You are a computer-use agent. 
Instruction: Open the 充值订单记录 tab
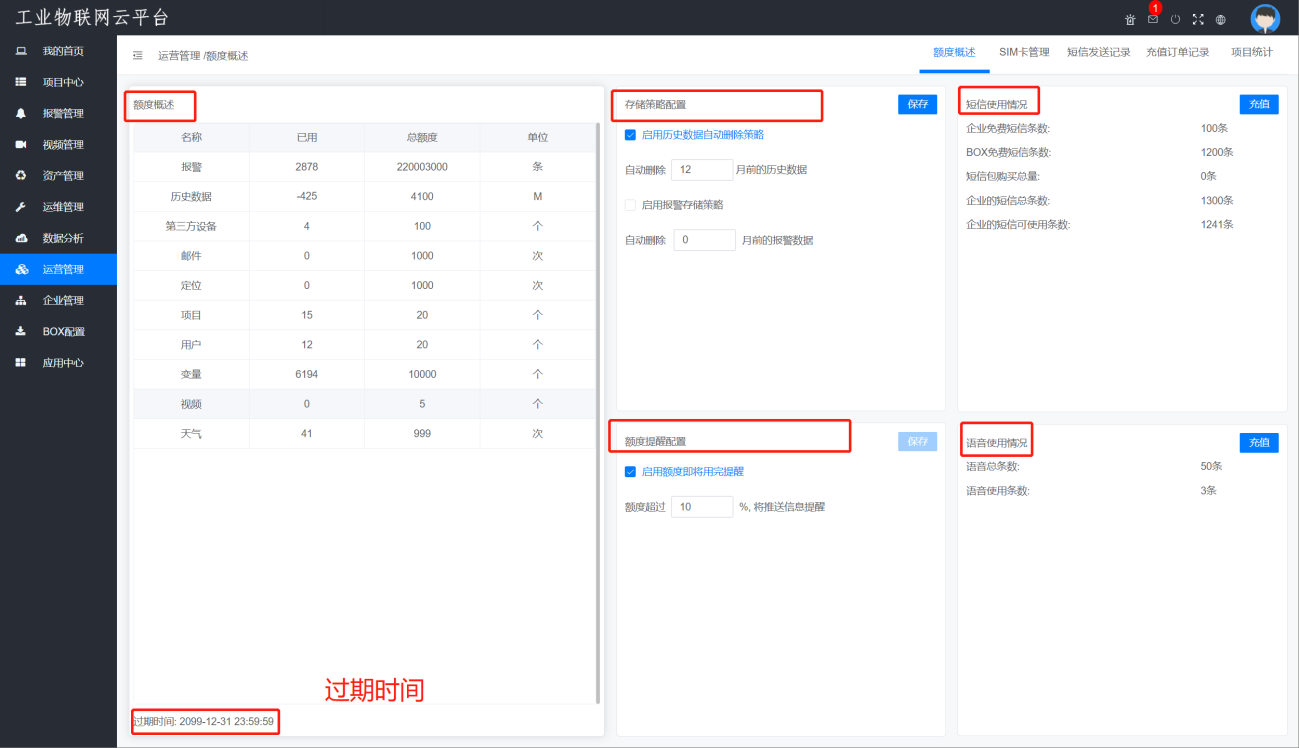point(1177,52)
